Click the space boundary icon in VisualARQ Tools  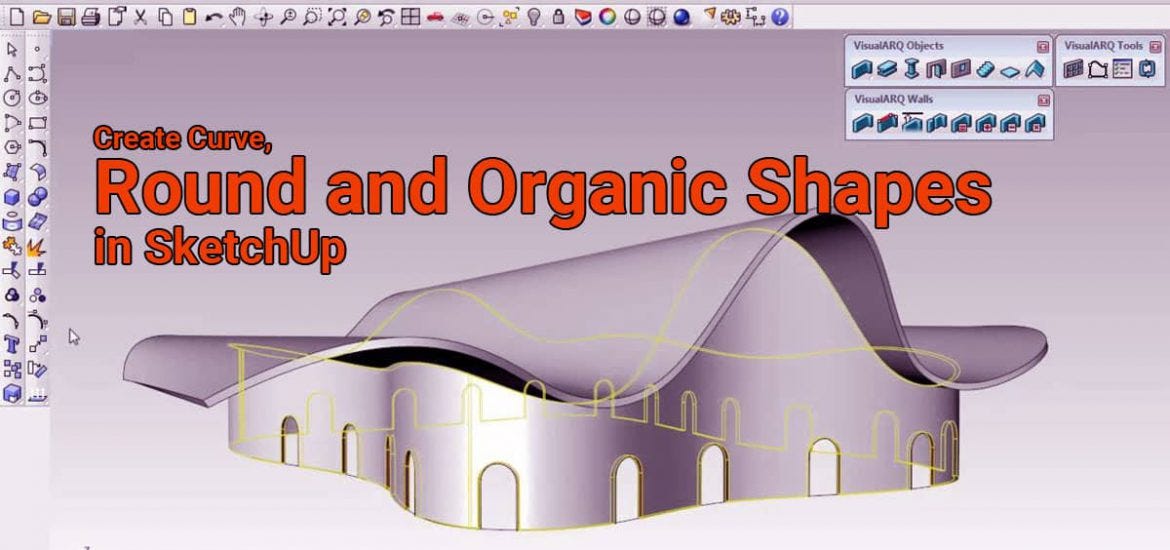(x=1097, y=70)
